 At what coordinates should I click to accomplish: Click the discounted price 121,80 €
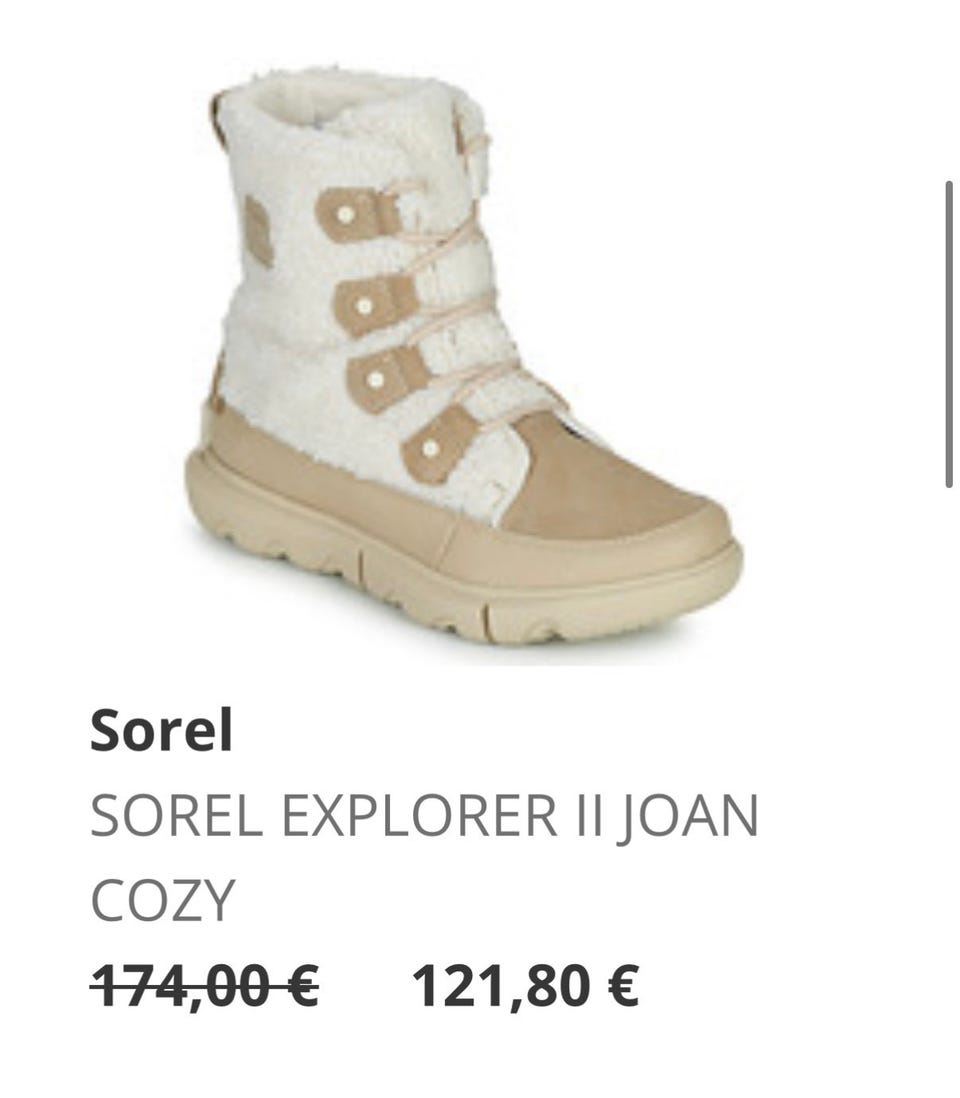tap(525, 985)
